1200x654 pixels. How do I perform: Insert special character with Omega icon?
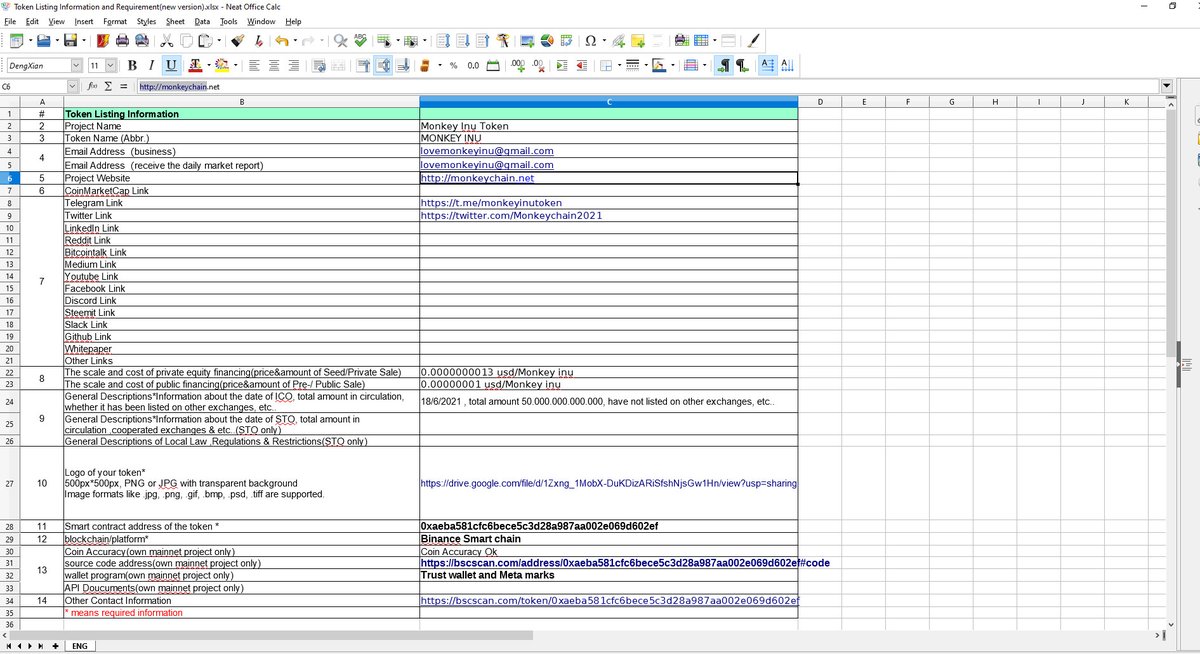(x=591, y=41)
